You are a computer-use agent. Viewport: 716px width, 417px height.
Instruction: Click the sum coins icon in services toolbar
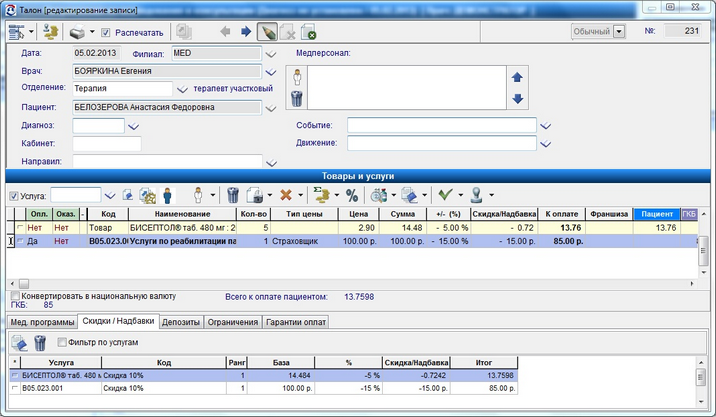click(322, 195)
